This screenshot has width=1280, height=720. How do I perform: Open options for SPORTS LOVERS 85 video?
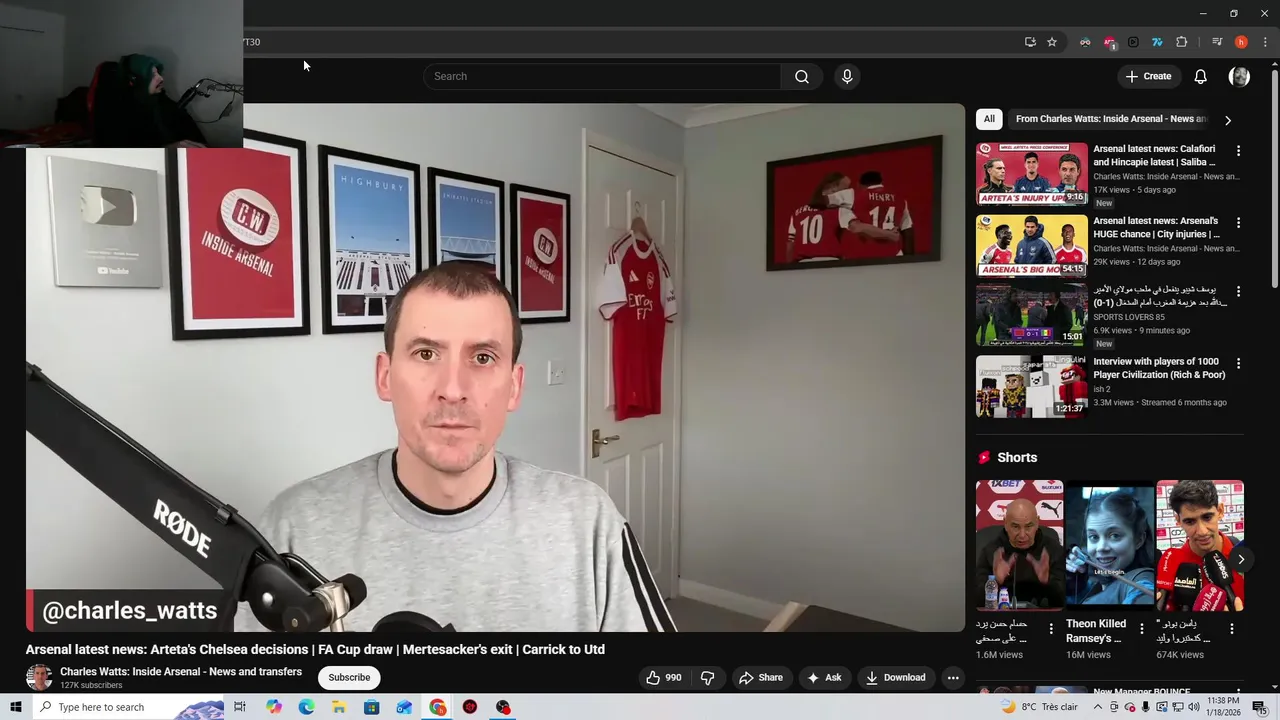1238,292
